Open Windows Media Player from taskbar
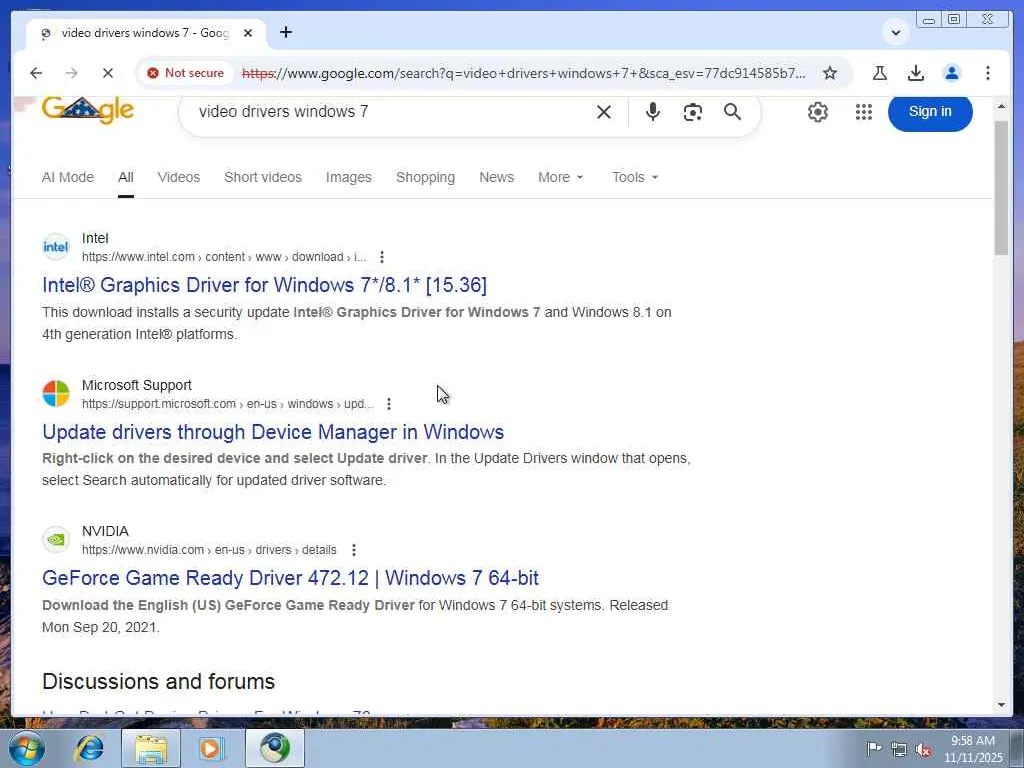This screenshot has width=1024, height=768. coord(211,748)
